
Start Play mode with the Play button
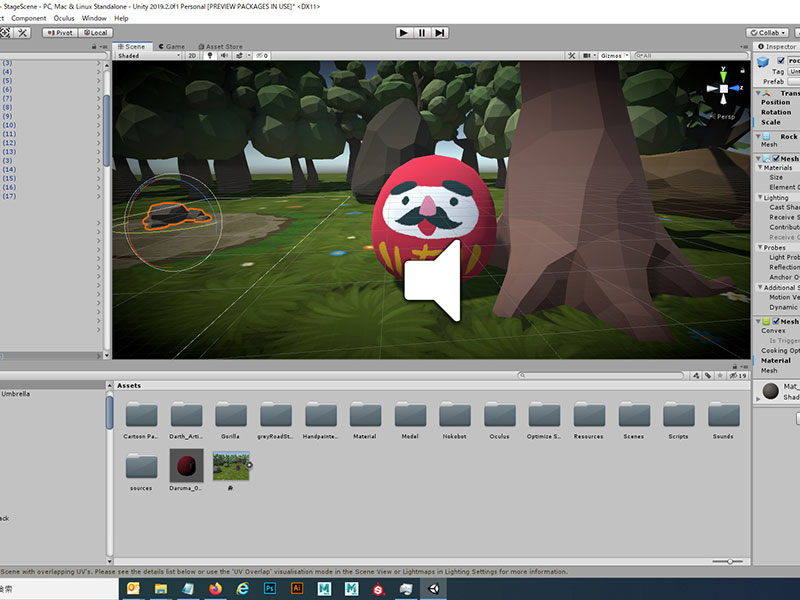coord(404,33)
